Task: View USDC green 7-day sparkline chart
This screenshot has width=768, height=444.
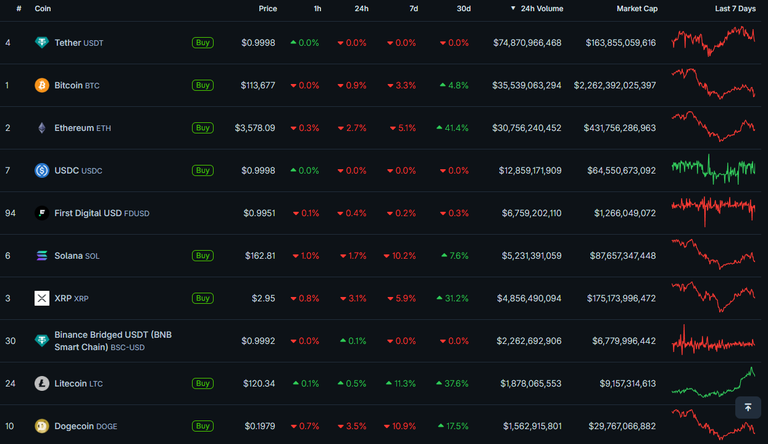Action: 713,169
